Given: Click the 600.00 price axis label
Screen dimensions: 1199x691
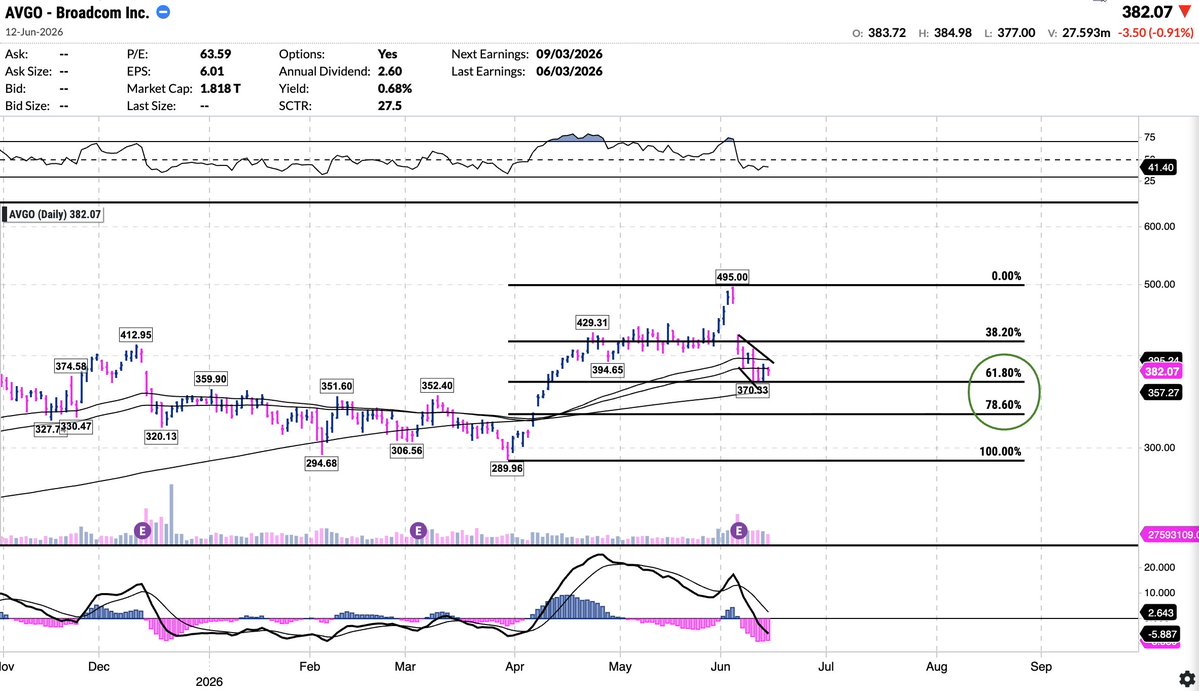Looking at the screenshot, I should [1159, 227].
